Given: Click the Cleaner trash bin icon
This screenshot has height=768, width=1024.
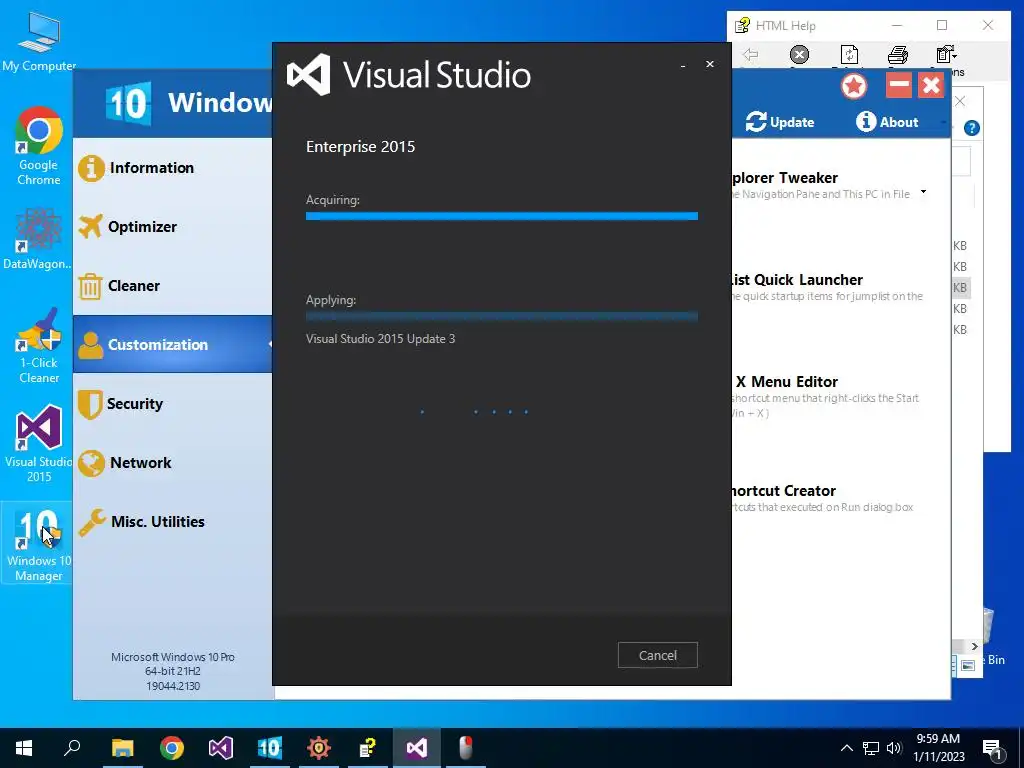Looking at the screenshot, I should 90,286.
